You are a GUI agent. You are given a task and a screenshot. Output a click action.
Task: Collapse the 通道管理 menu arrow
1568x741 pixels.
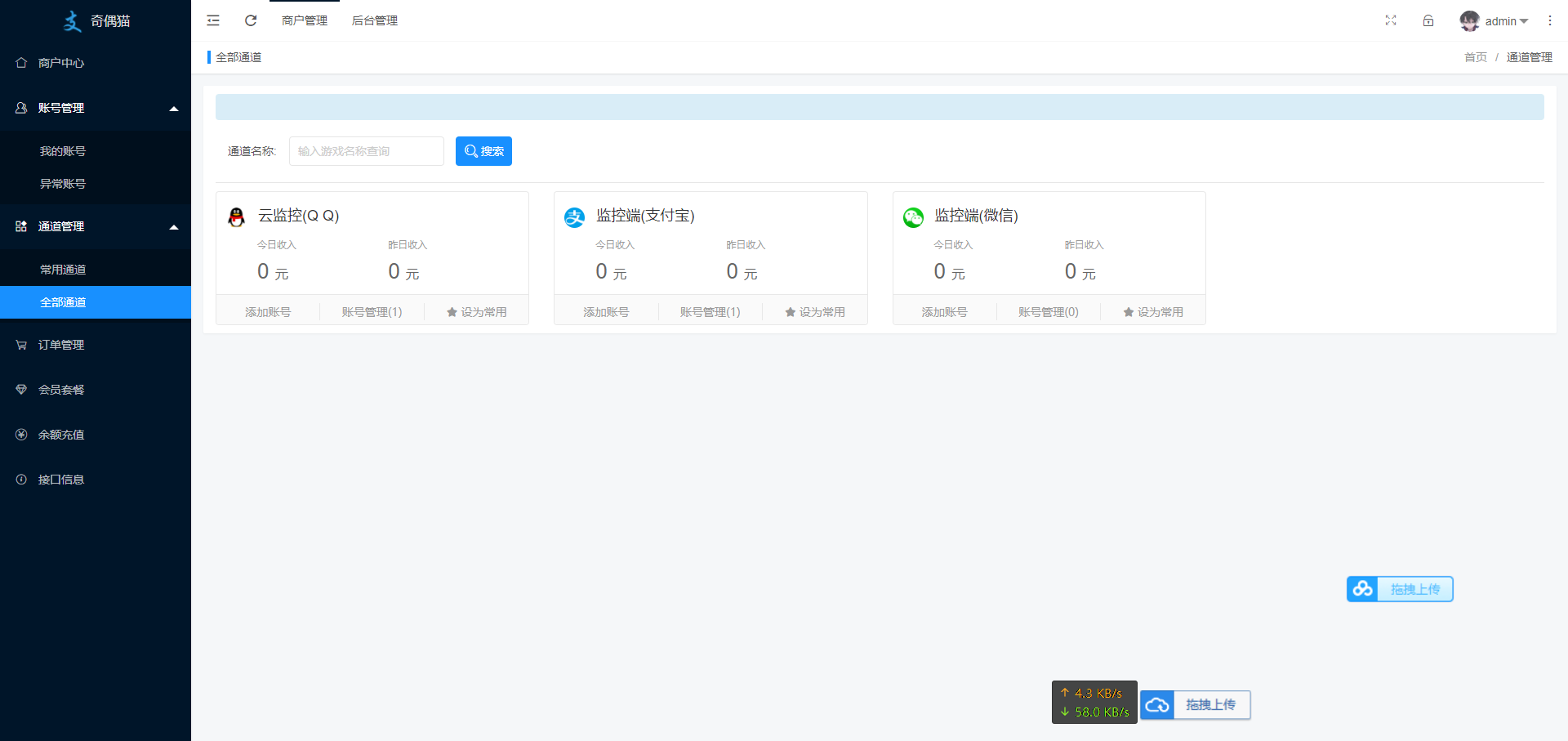click(x=174, y=227)
